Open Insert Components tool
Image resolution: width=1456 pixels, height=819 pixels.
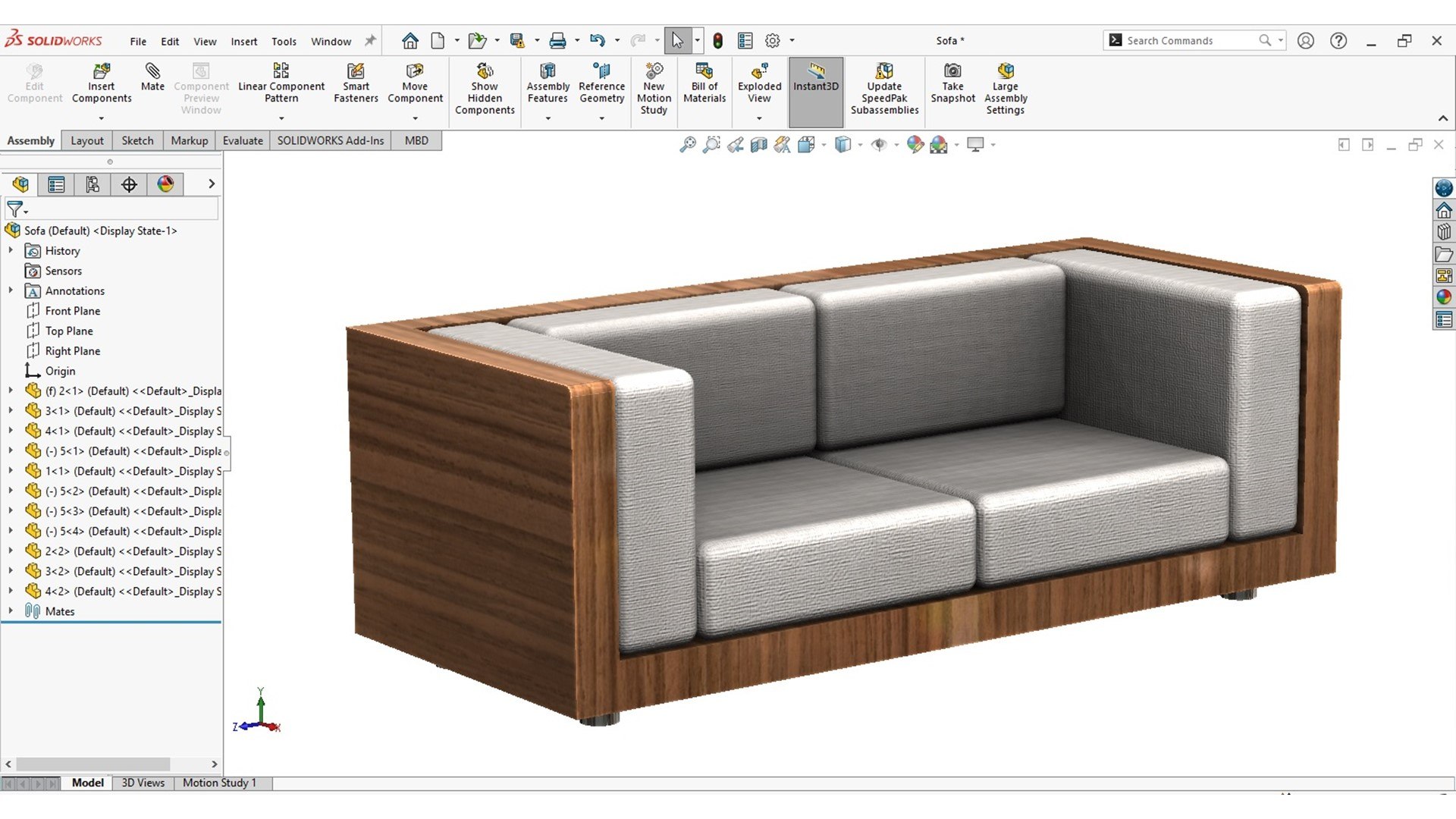tap(102, 83)
